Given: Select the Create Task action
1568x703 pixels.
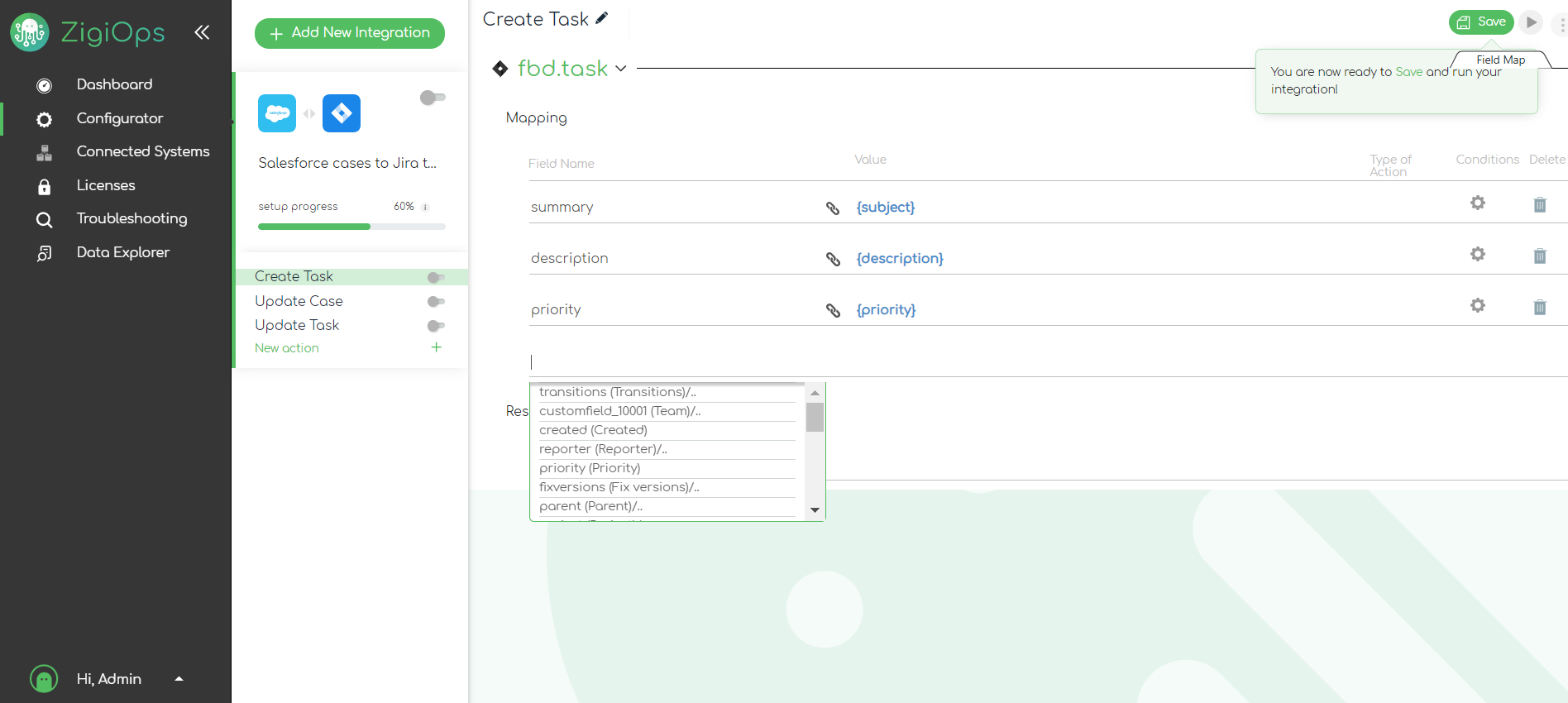Looking at the screenshot, I should pos(294,276).
